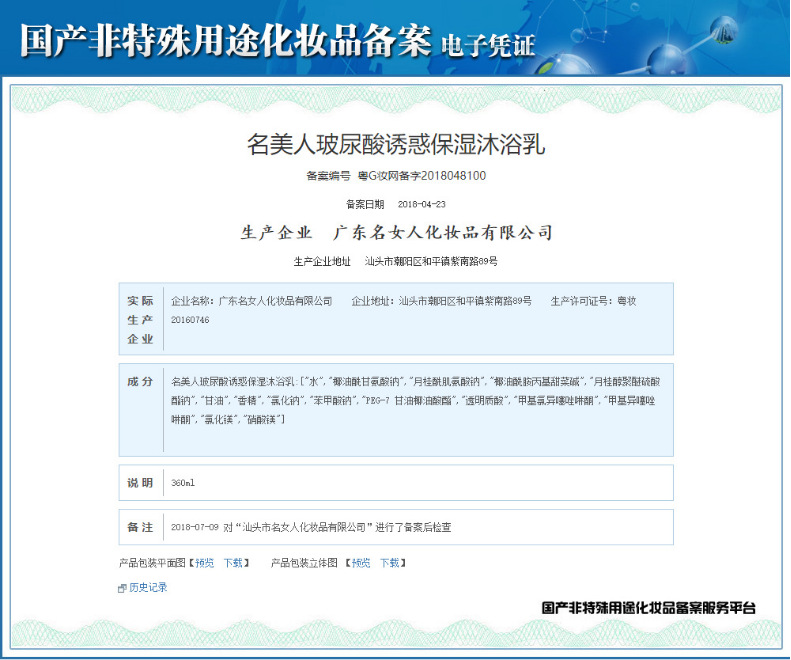Click the 成分 row label

point(140,381)
